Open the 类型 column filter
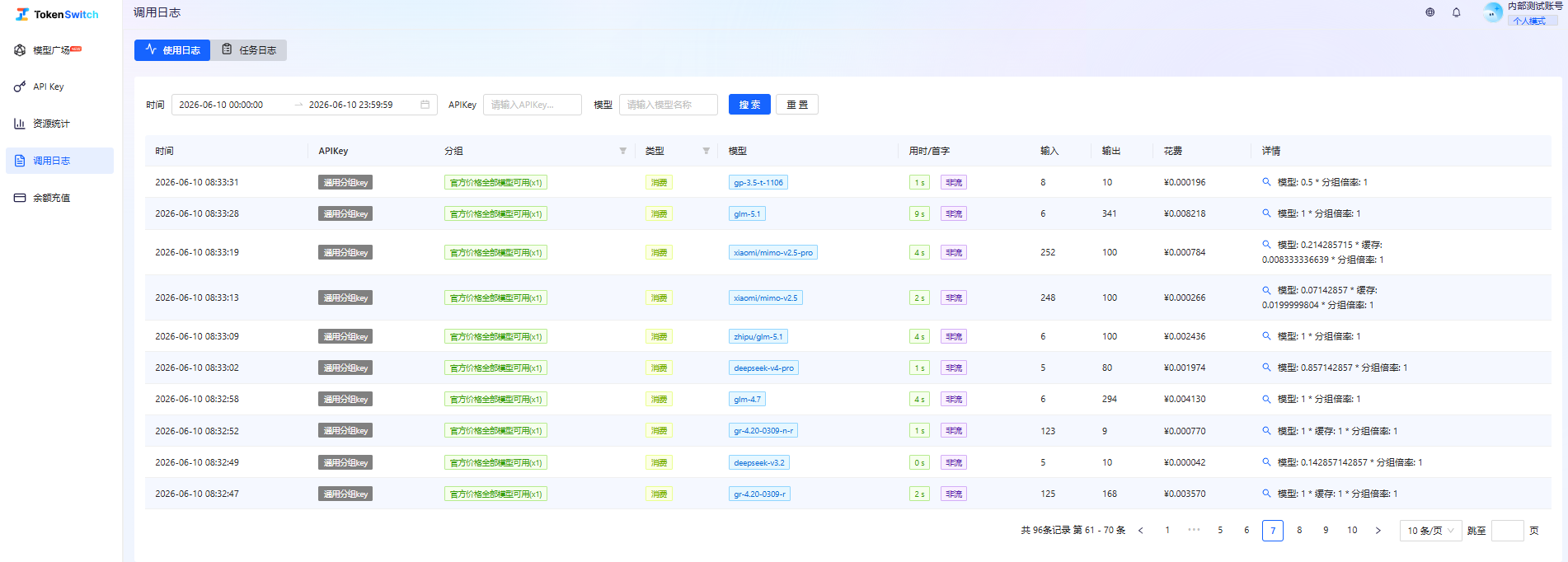 pos(707,151)
